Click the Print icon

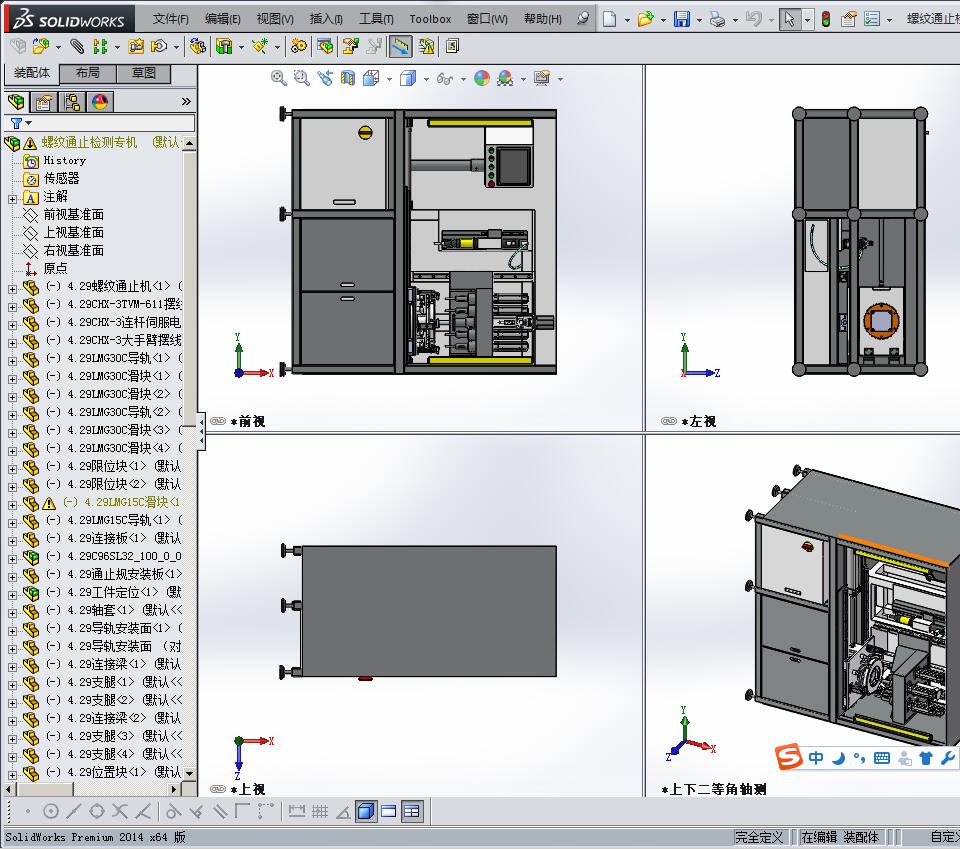pos(717,20)
